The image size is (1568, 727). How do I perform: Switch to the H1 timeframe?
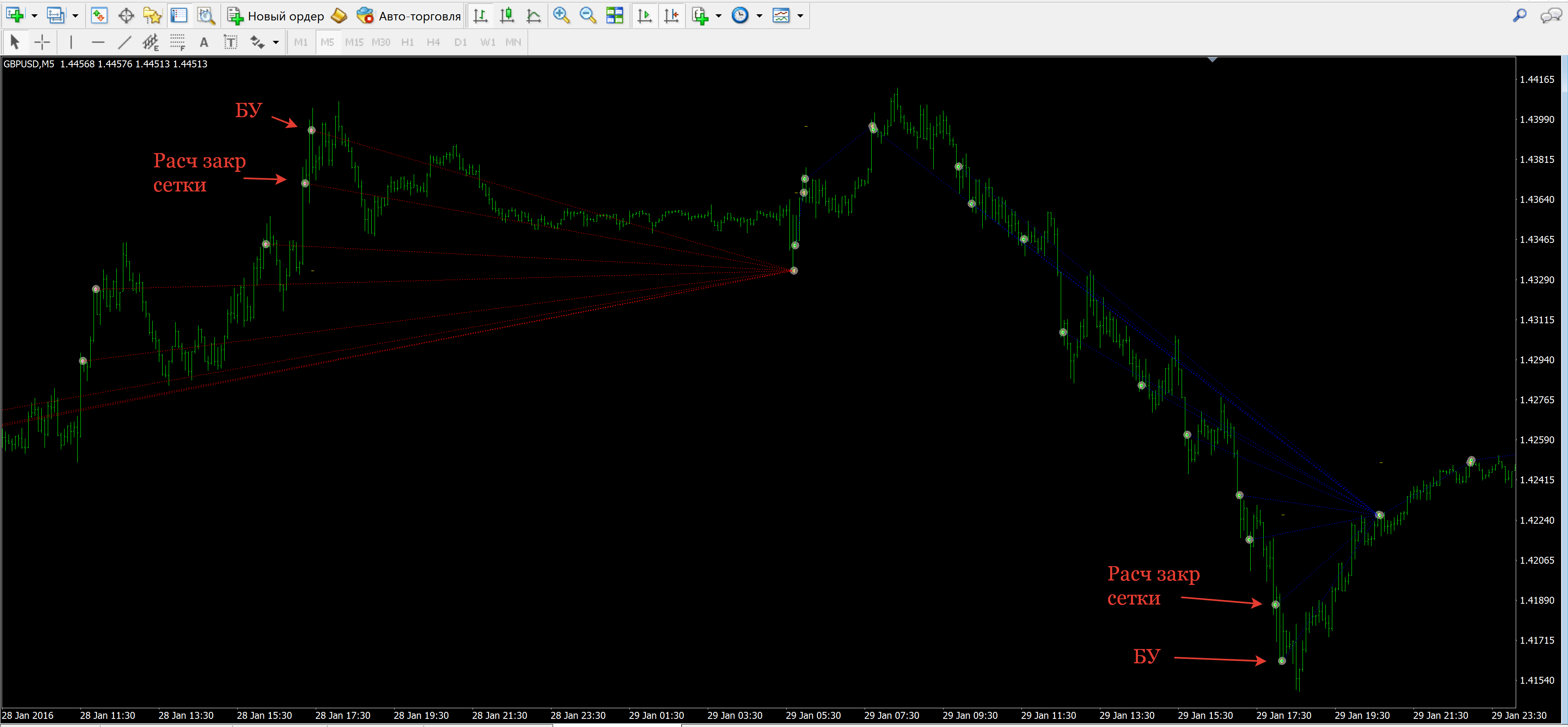click(408, 42)
